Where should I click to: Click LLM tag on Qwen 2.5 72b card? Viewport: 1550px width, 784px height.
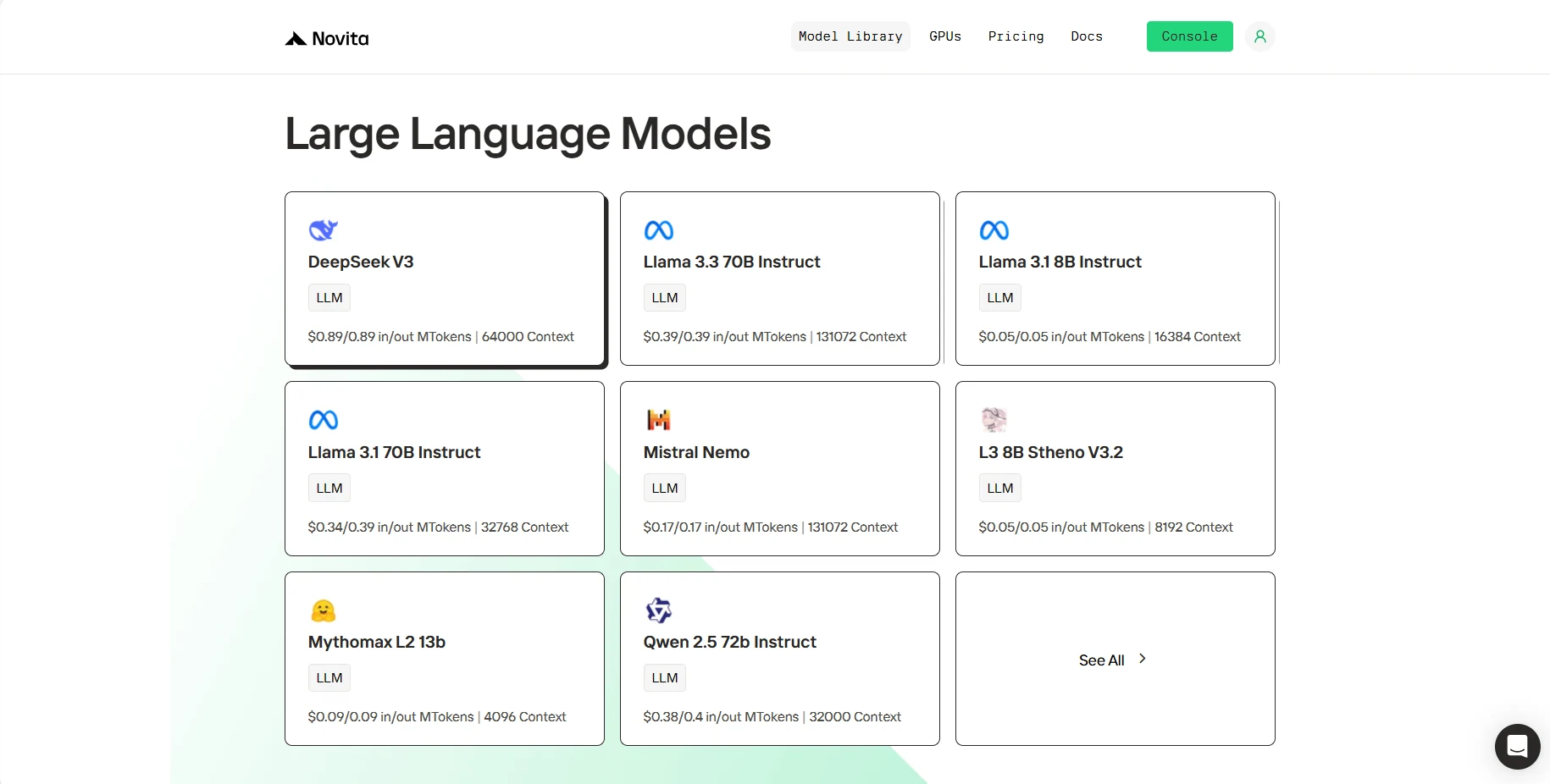click(x=665, y=678)
